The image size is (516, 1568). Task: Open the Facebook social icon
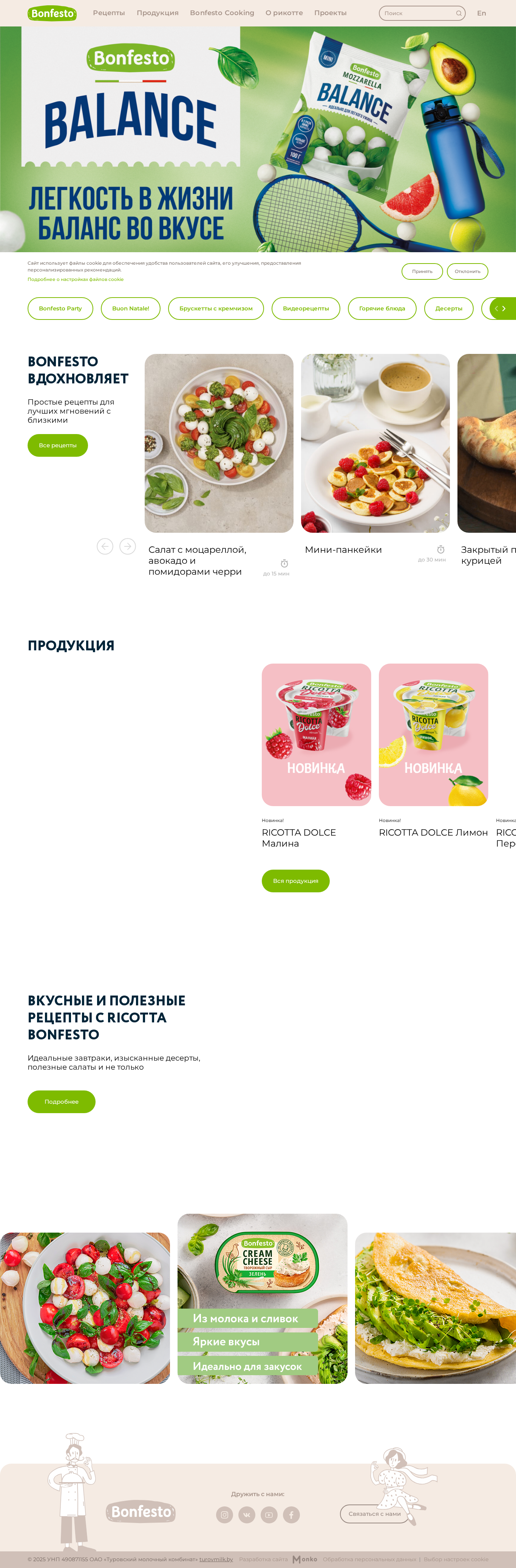(x=291, y=1514)
